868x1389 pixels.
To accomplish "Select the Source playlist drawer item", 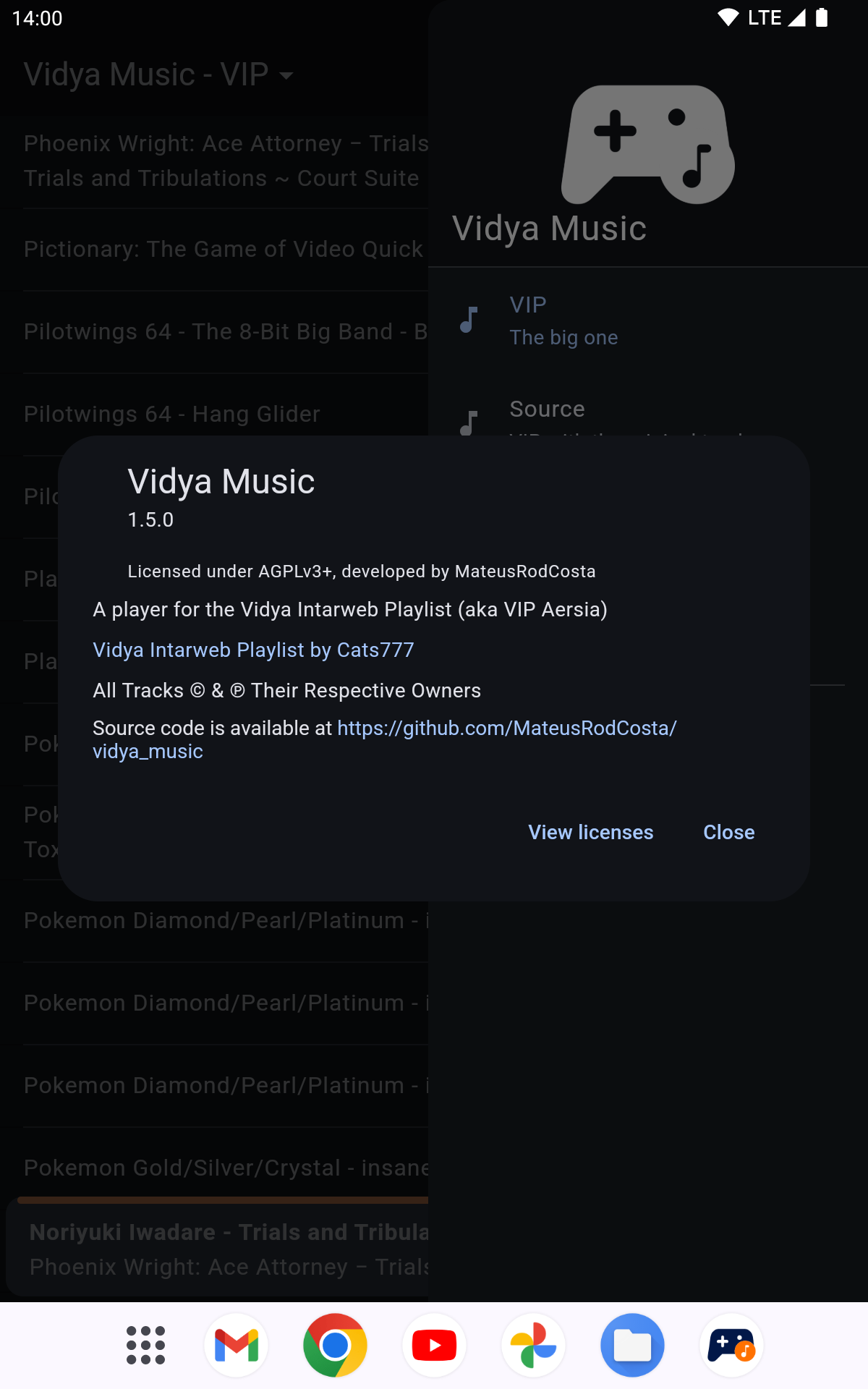I will [548, 409].
